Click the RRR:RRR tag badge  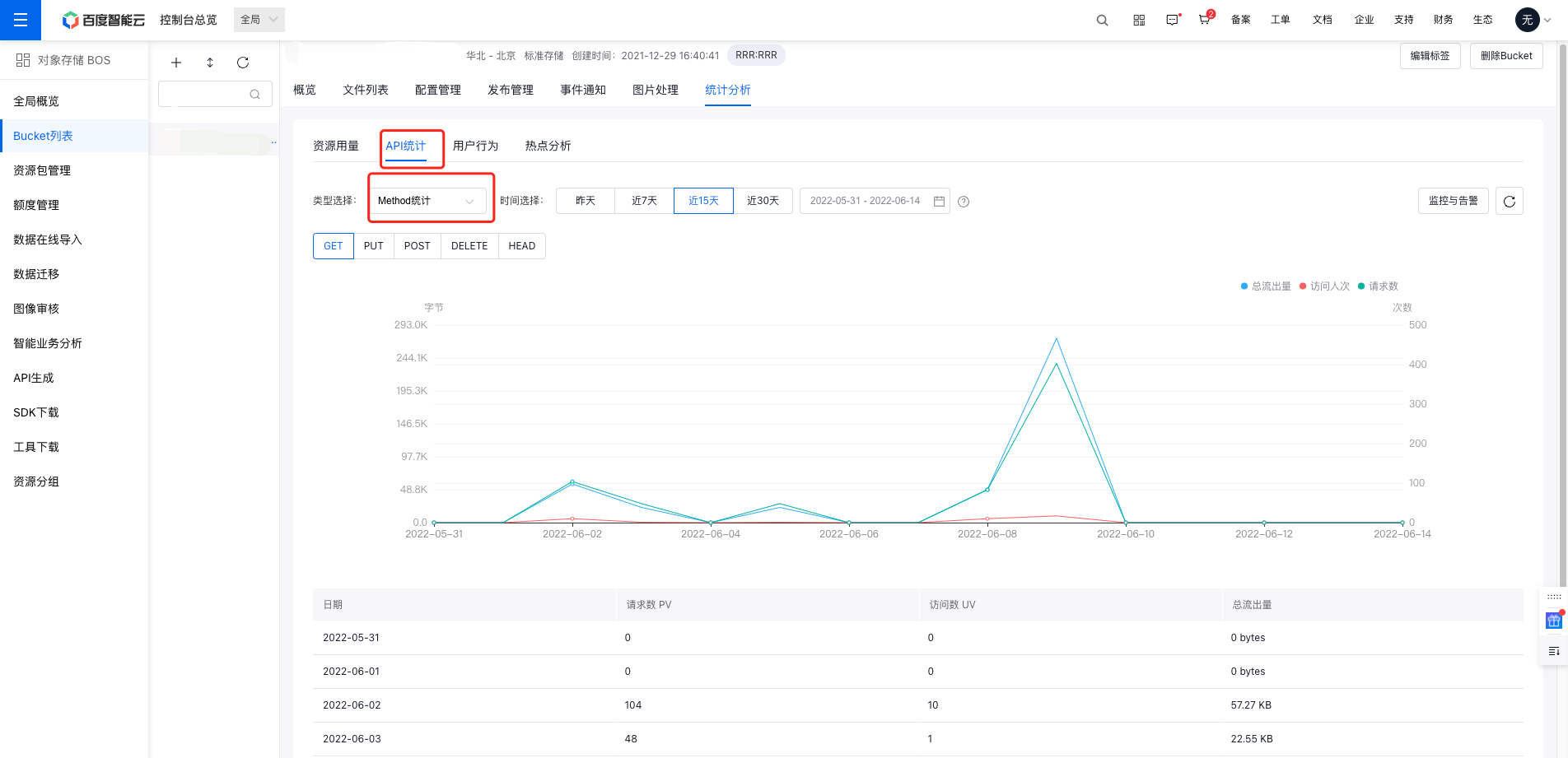pyautogui.click(x=756, y=55)
